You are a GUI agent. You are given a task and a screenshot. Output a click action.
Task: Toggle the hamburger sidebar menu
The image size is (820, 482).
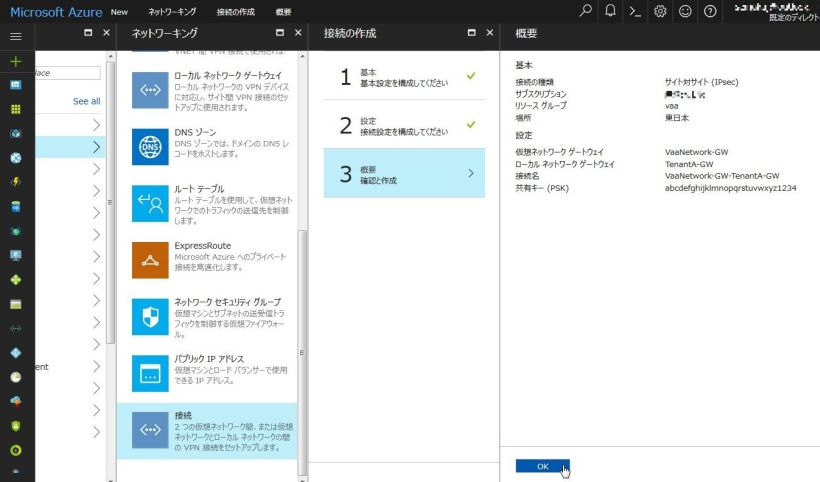pyautogui.click(x=15, y=36)
